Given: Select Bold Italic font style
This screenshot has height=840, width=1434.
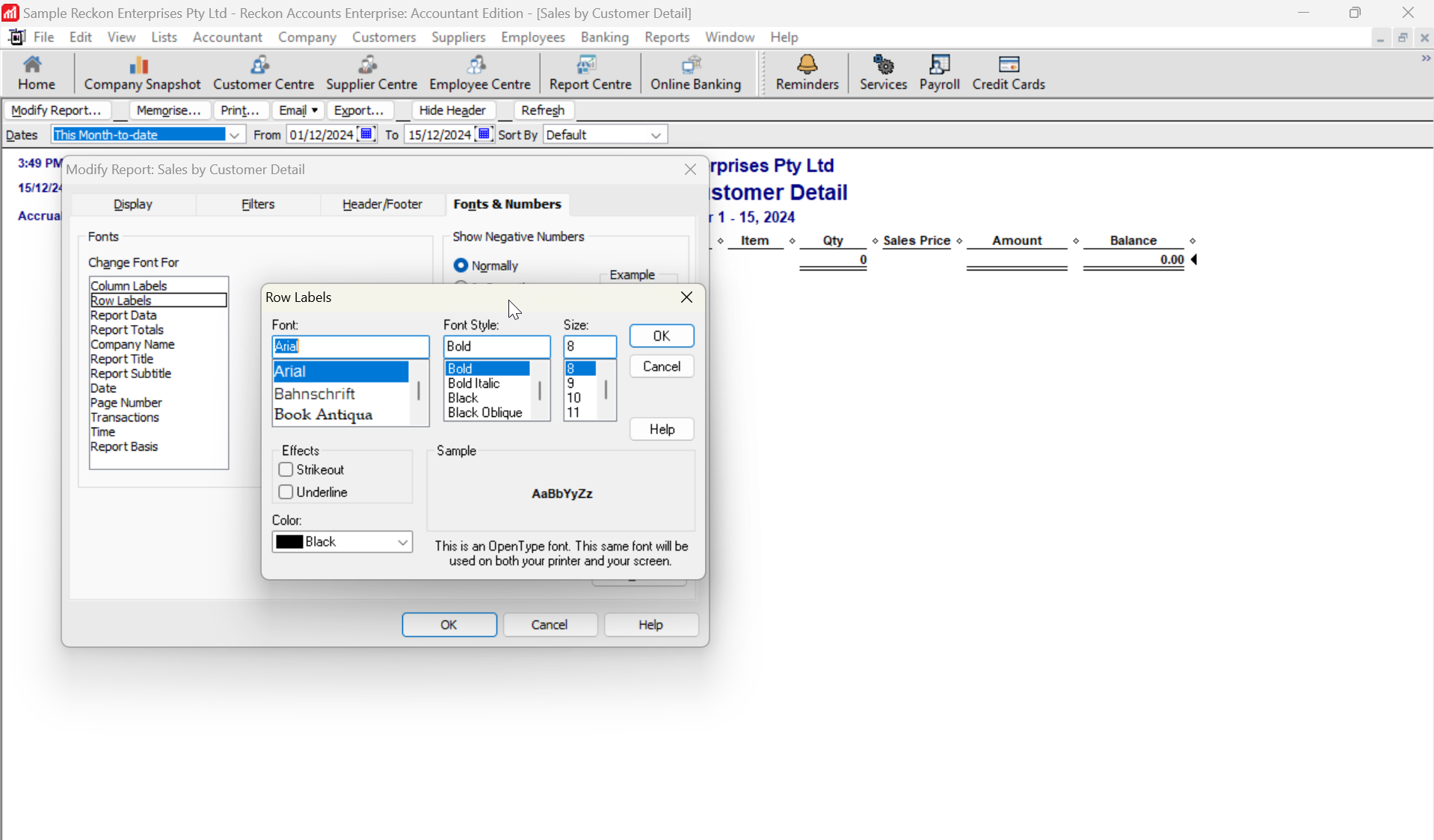Looking at the screenshot, I should coord(487,383).
